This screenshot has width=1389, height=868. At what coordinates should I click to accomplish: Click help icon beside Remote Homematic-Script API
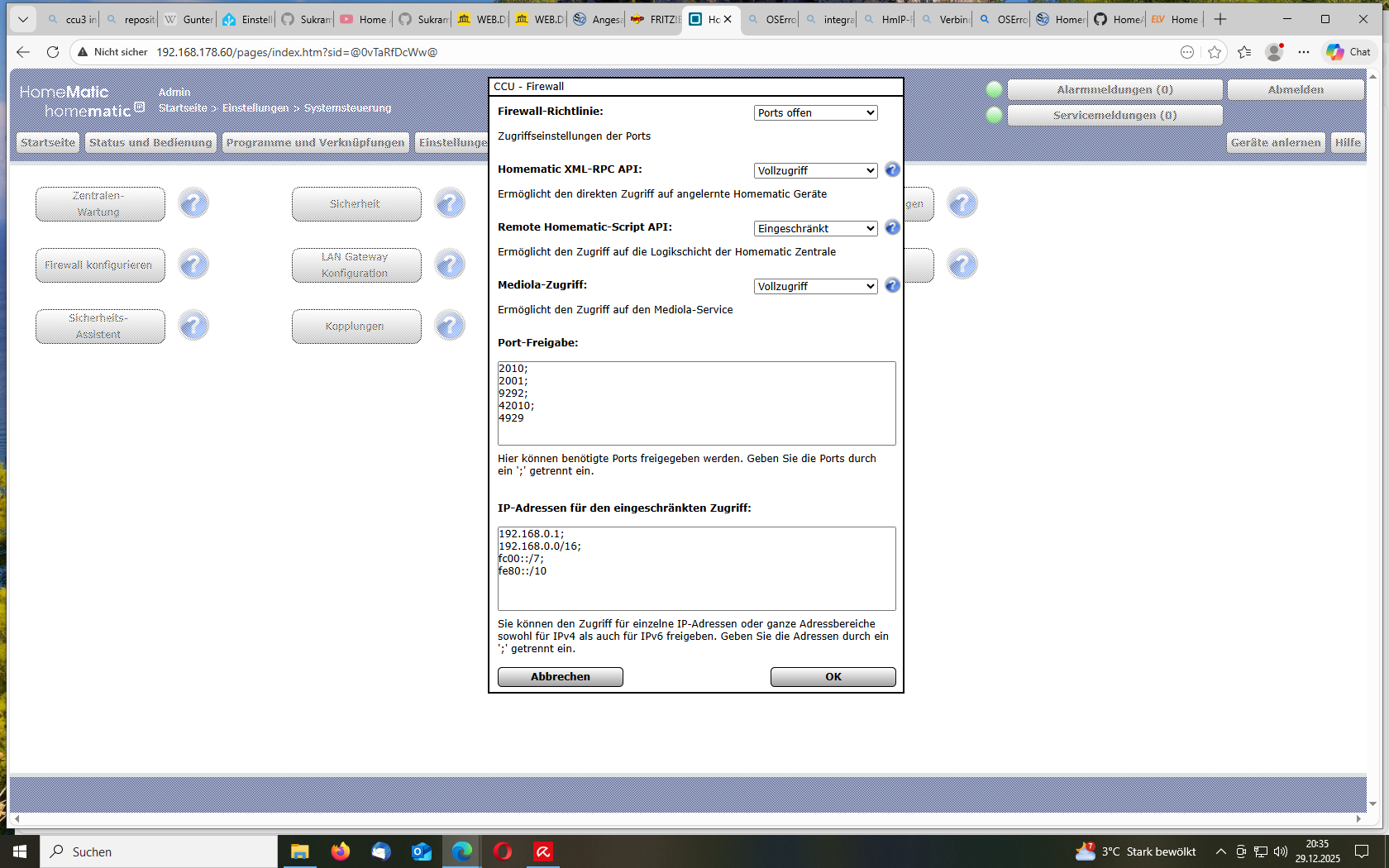[x=892, y=227]
